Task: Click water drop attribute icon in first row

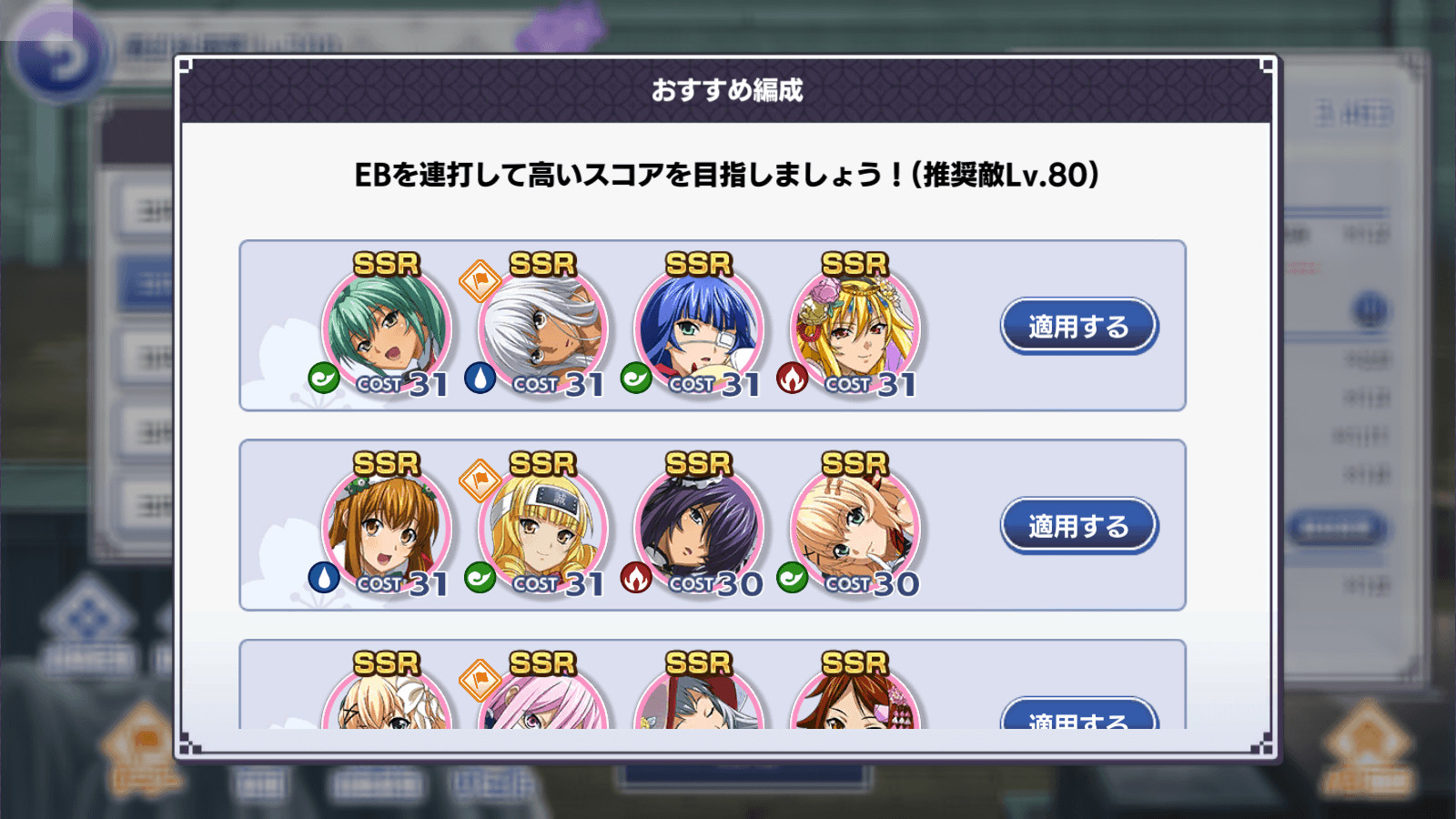Action: pos(480,378)
